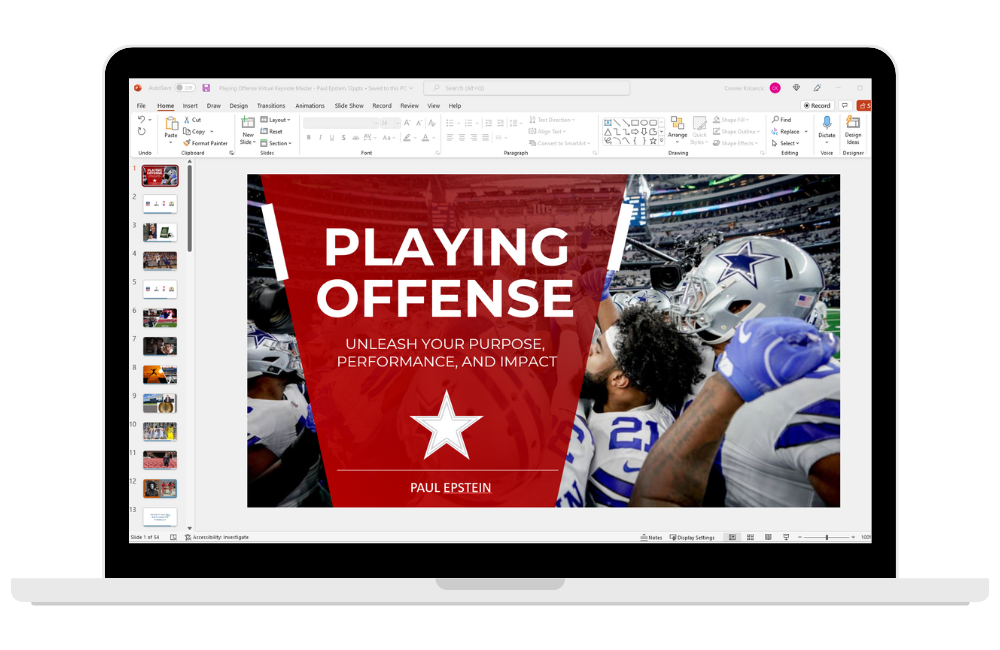Click the New Slide icon
This screenshot has height=650, width=1000.
(248, 122)
